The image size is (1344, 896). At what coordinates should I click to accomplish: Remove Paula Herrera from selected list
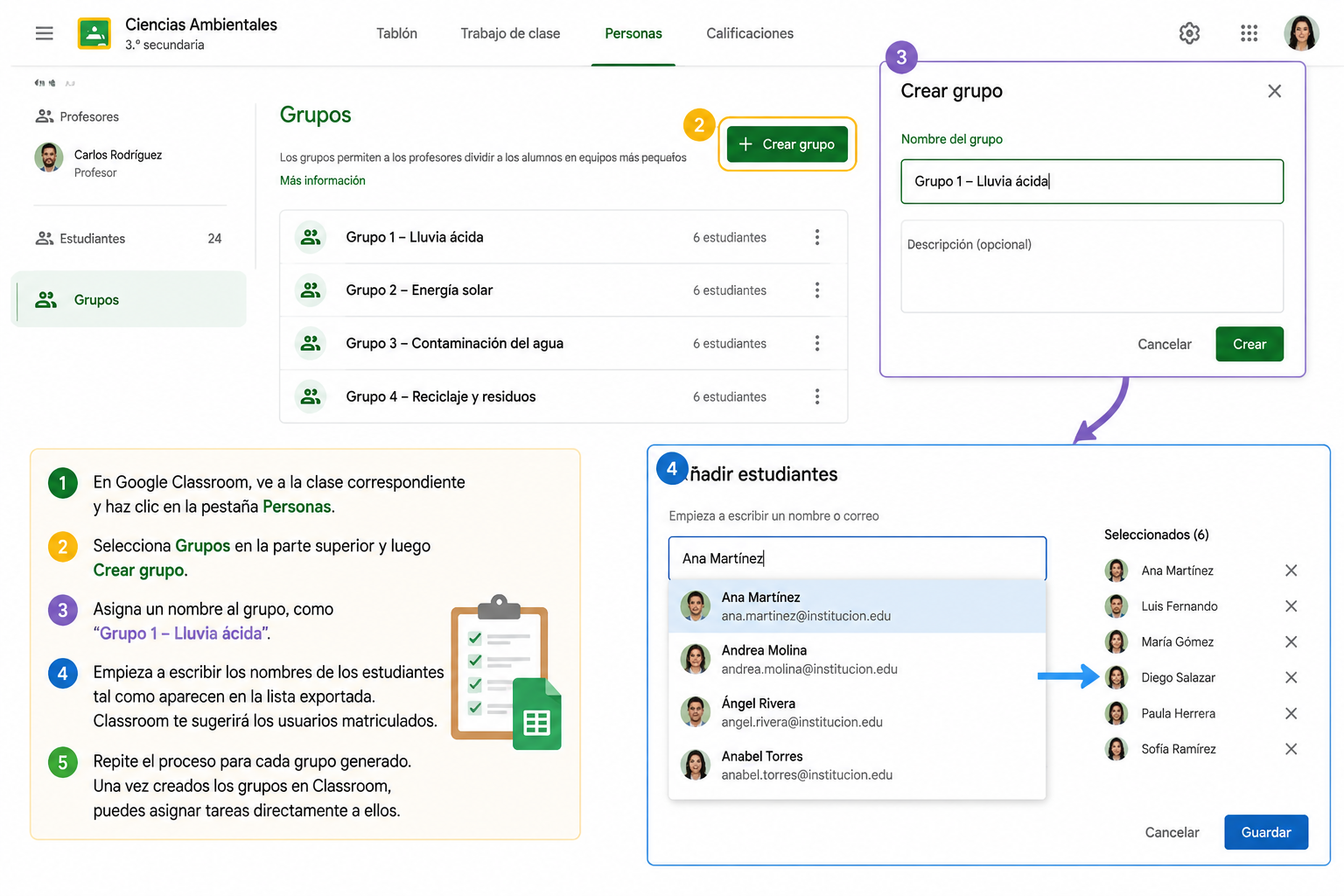coord(1291,713)
